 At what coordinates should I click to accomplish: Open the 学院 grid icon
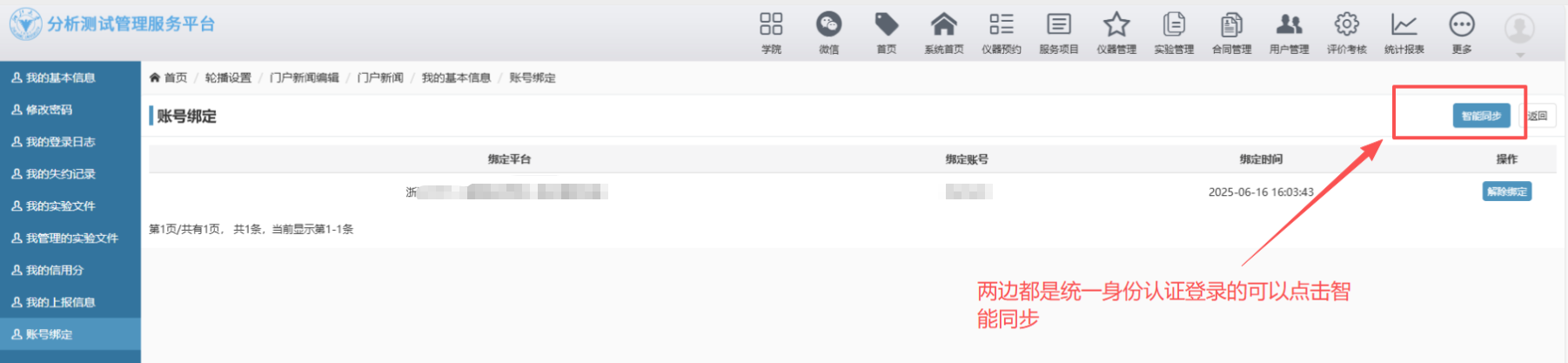point(771,24)
